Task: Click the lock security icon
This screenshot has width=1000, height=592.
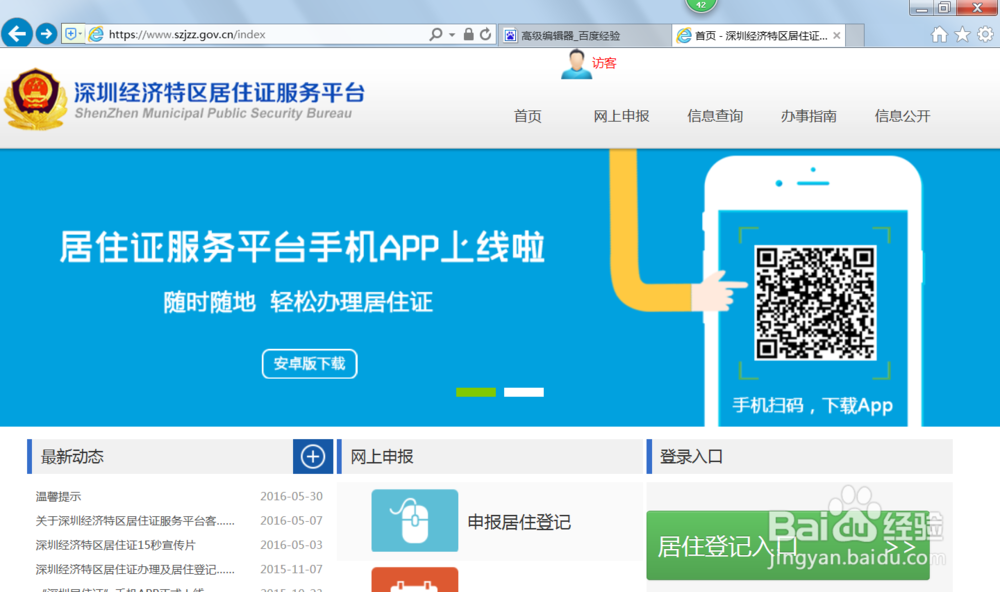Action: pyautogui.click(x=469, y=34)
